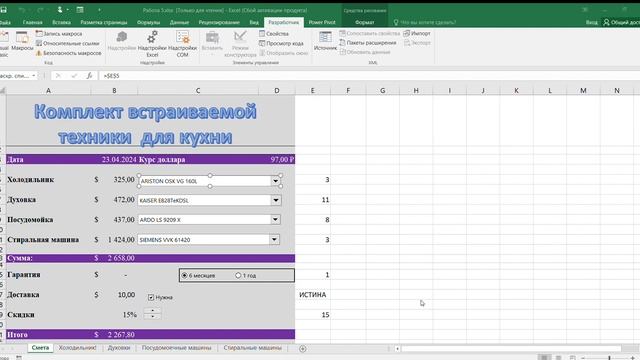Click the formula bar cancel X icon
Screen dimensions: 640x360
(x=58, y=76)
